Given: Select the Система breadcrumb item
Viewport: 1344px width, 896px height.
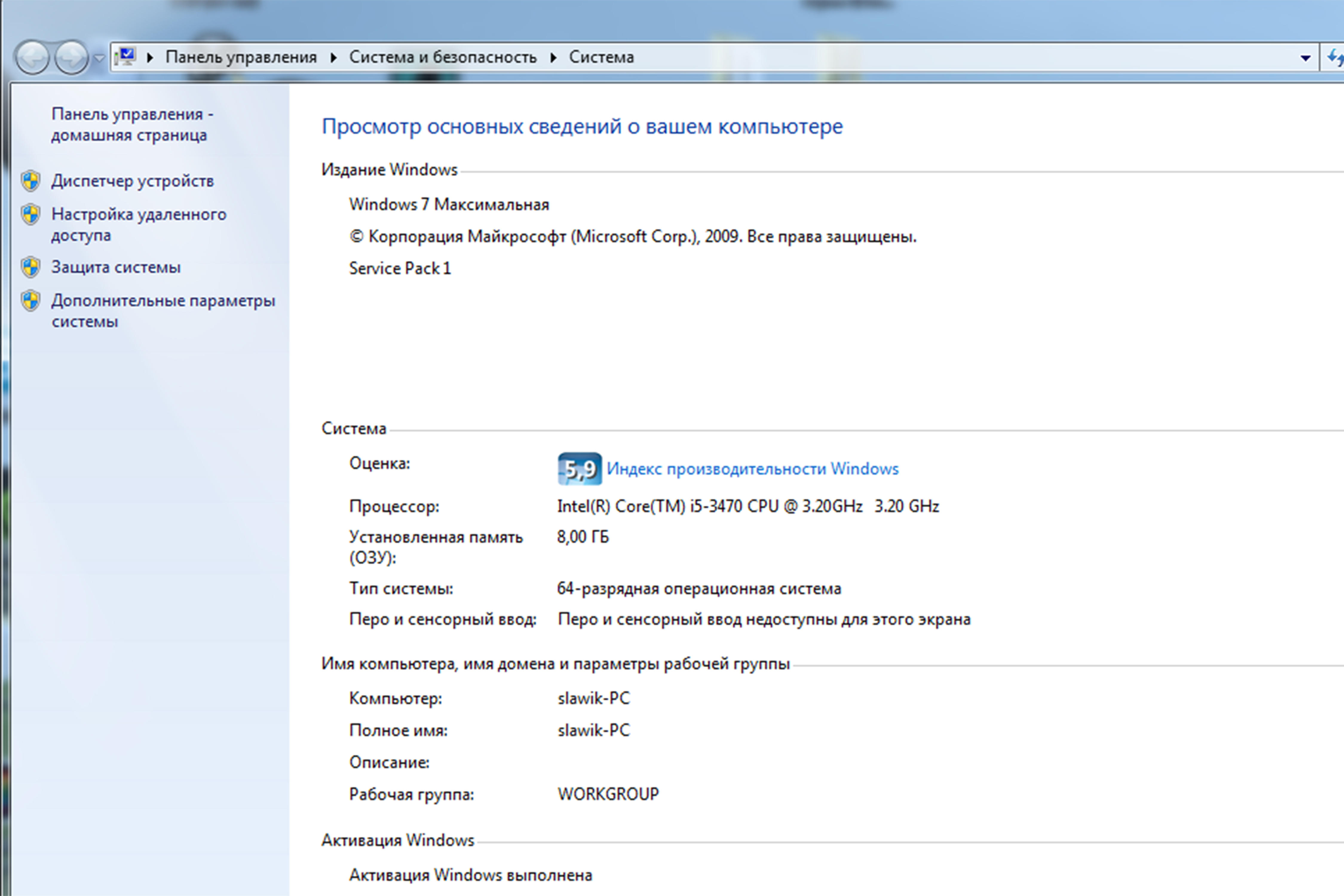Looking at the screenshot, I should pyautogui.click(x=601, y=57).
